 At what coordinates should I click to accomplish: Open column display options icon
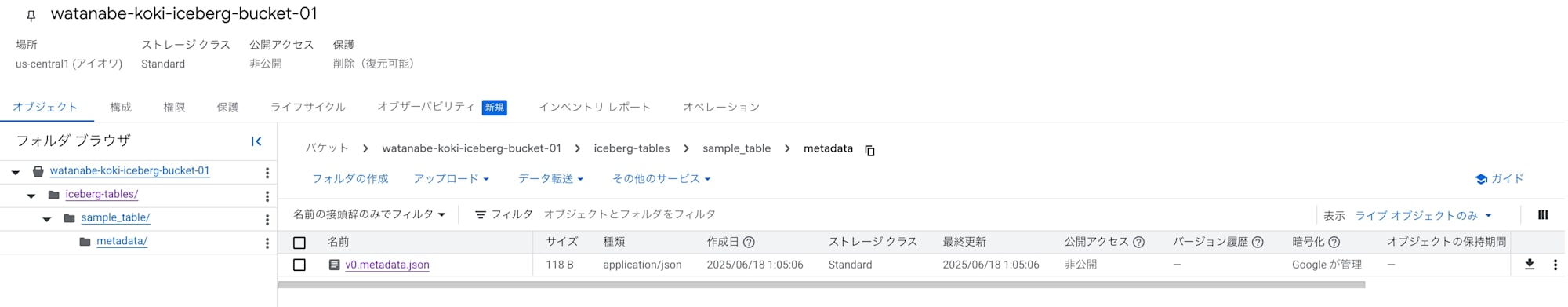coord(1542,215)
